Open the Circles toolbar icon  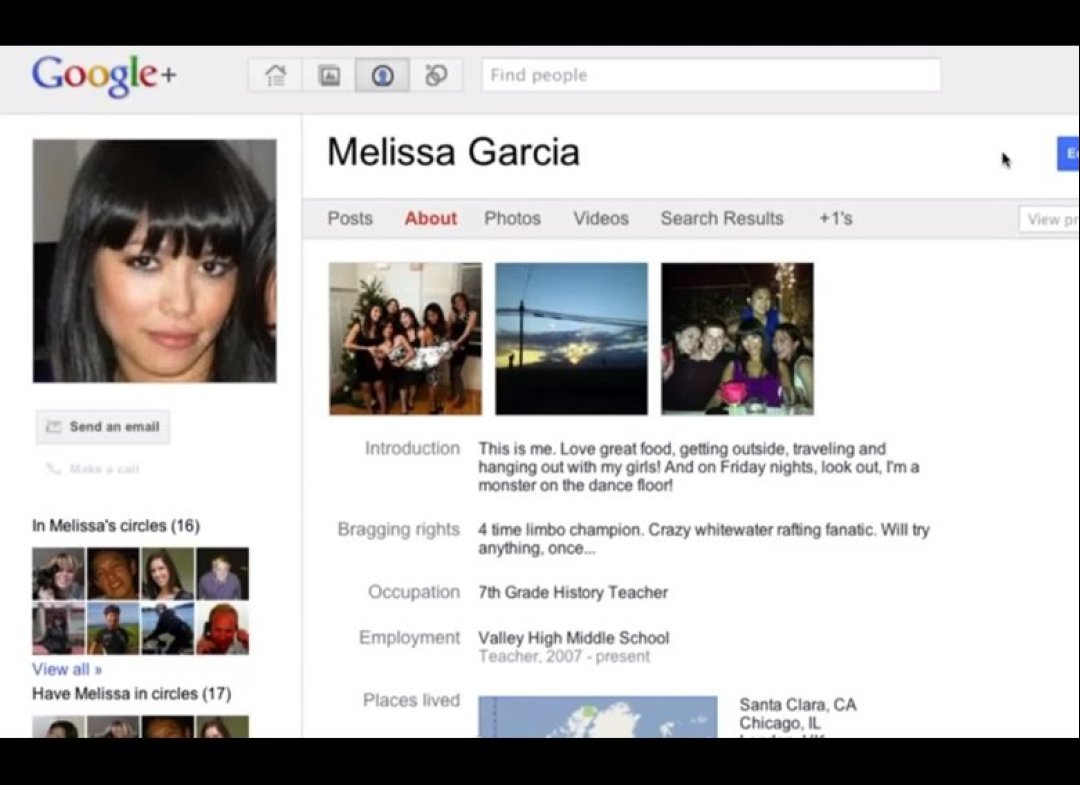coord(436,75)
